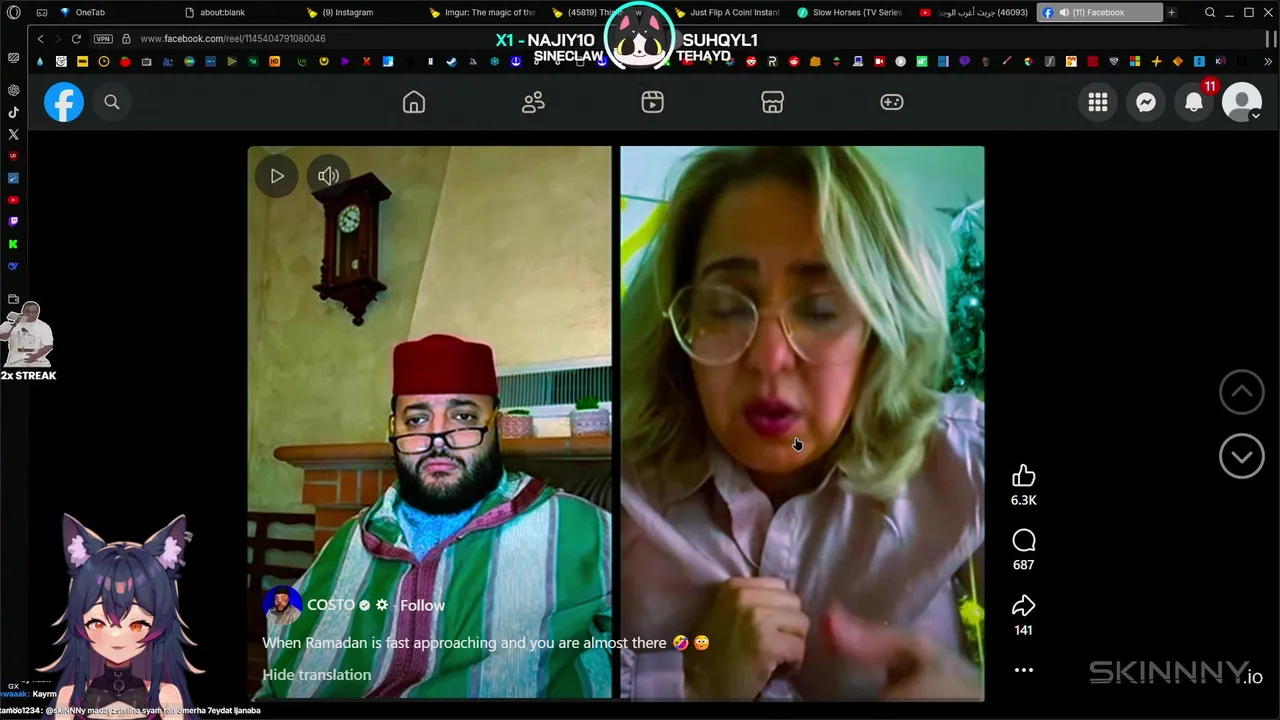The height and width of the screenshot is (720, 1280).
Task: Go to Facebook Home feed icon
Action: click(414, 102)
